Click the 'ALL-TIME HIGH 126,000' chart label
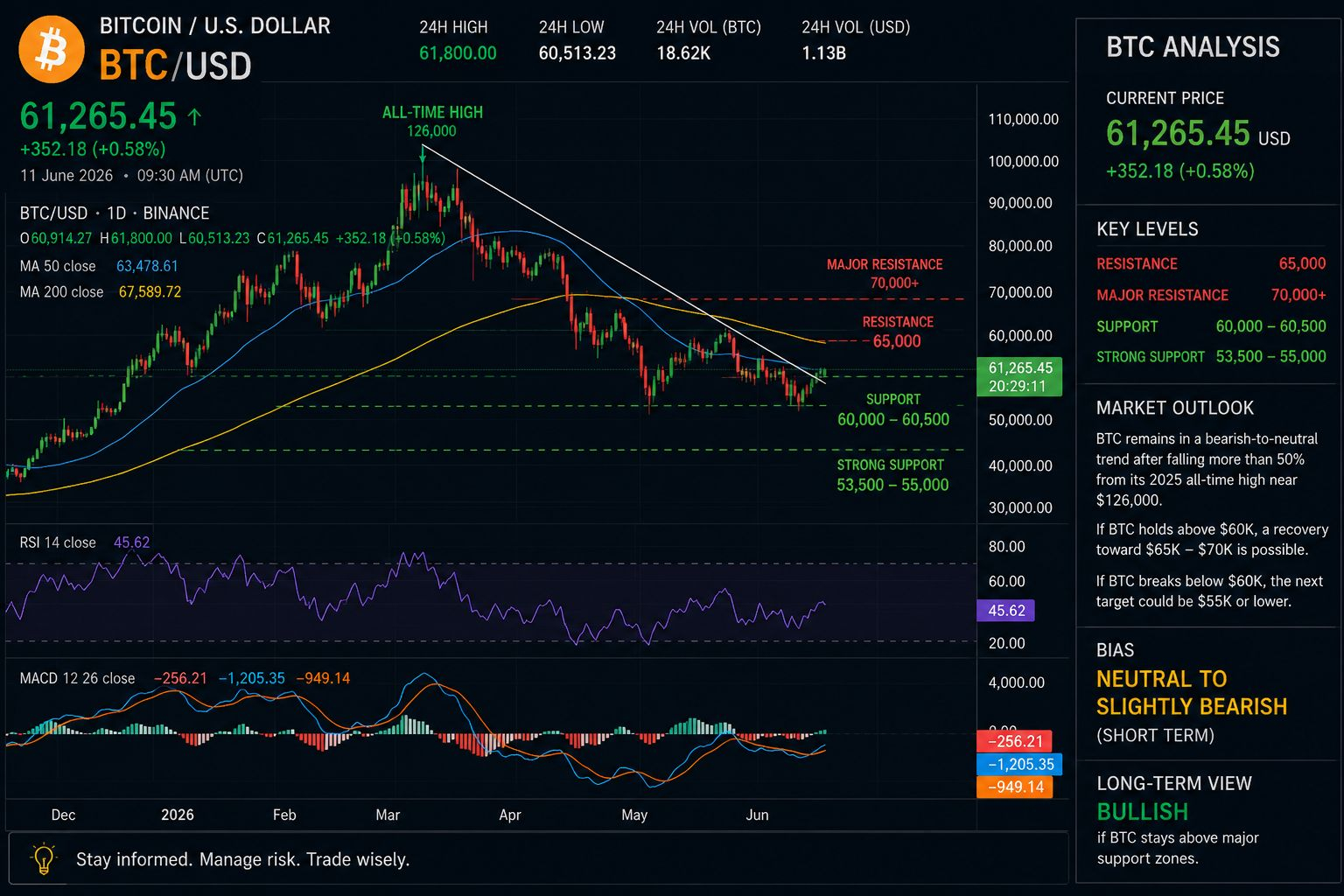The width and height of the screenshot is (1344, 896). point(432,122)
